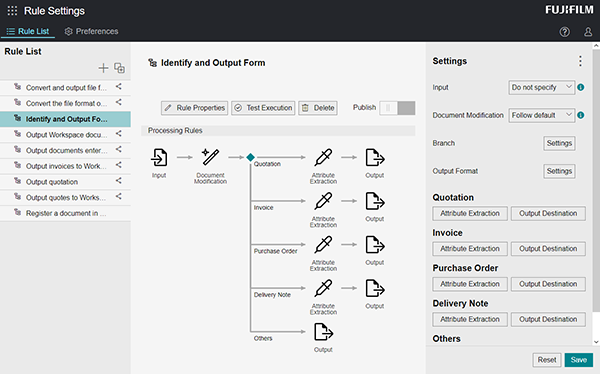Viewport: 600px width, 374px height.
Task: Click the add new rule plus icon
Action: point(103,68)
